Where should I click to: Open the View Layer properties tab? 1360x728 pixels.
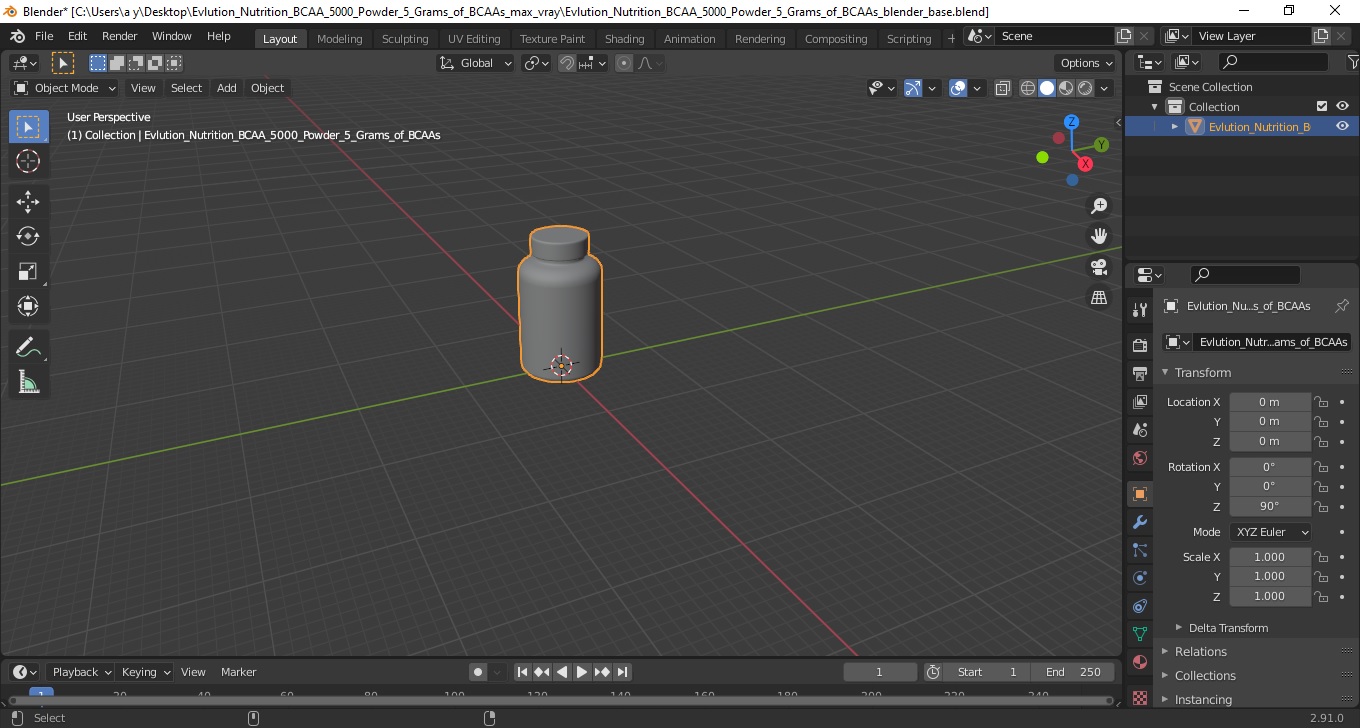(x=1139, y=402)
